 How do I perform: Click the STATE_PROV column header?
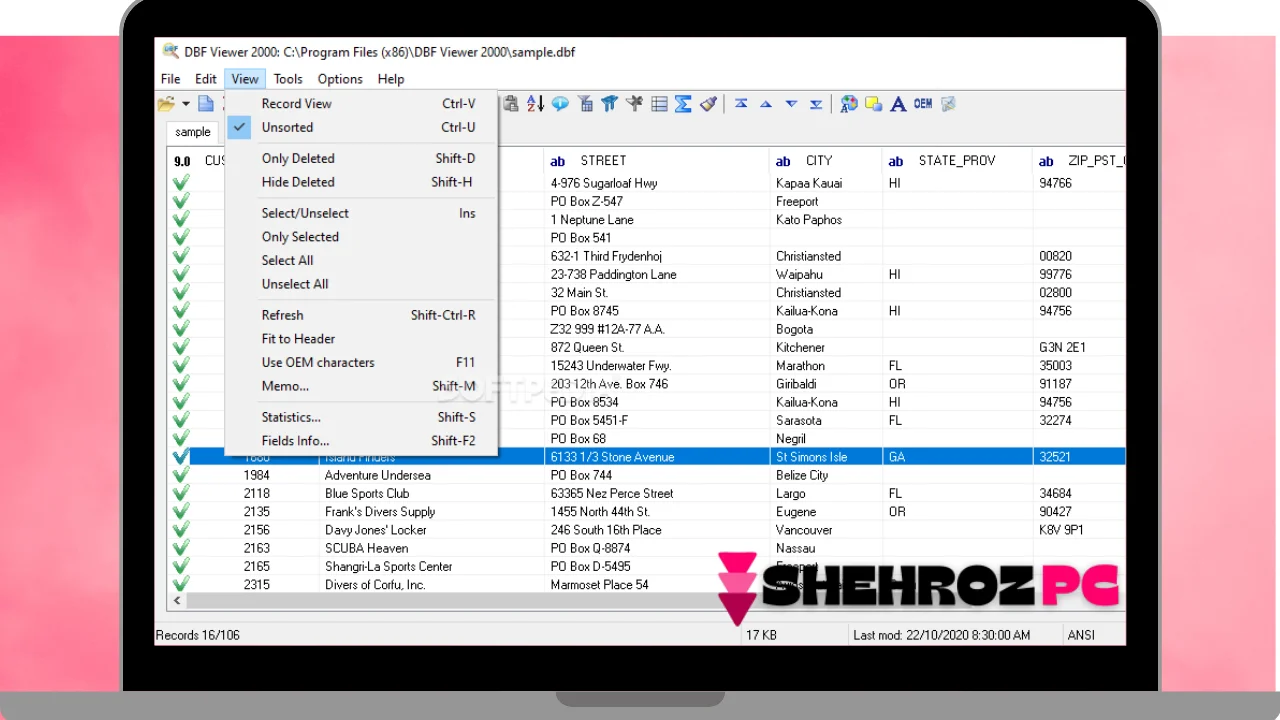tap(958, 160)
